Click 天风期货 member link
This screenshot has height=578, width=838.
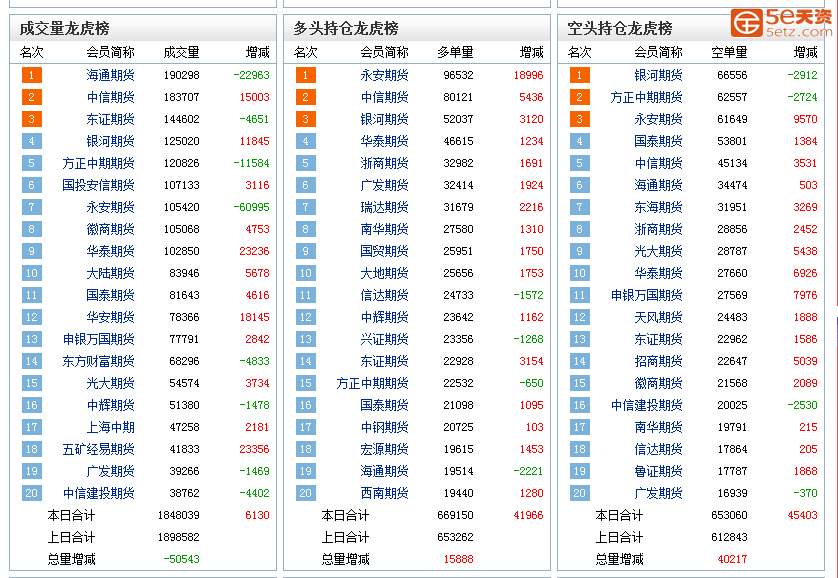658,317
